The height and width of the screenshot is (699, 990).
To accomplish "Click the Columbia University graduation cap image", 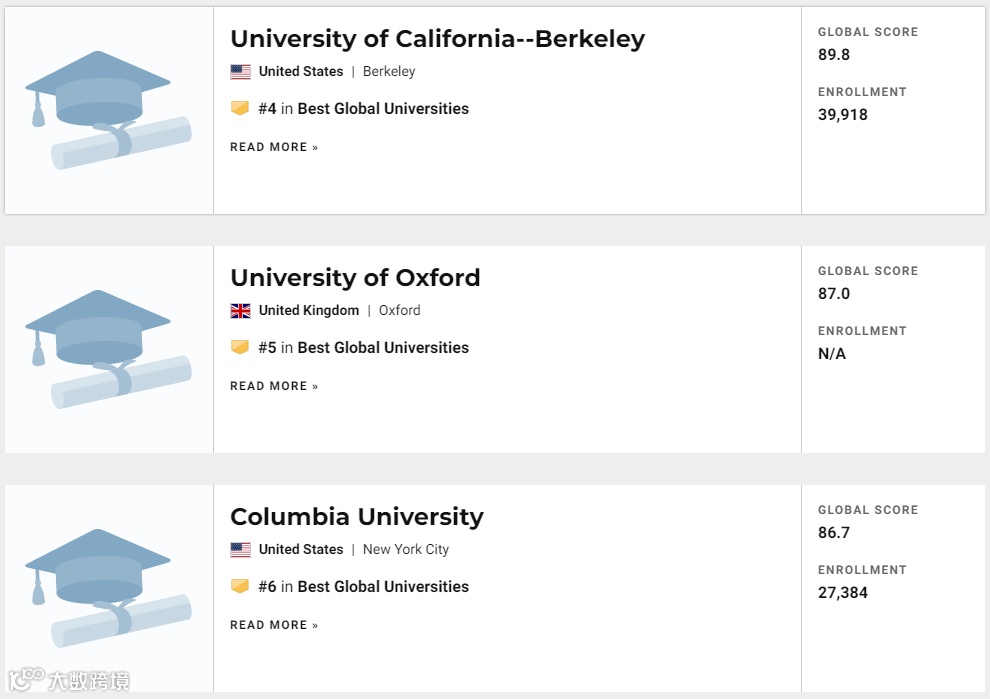I will [108, 588].
